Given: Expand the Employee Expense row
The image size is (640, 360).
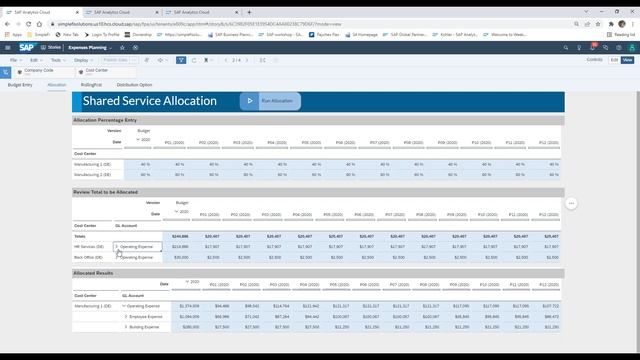Looking at the screenshot, I should pos(126,316).
